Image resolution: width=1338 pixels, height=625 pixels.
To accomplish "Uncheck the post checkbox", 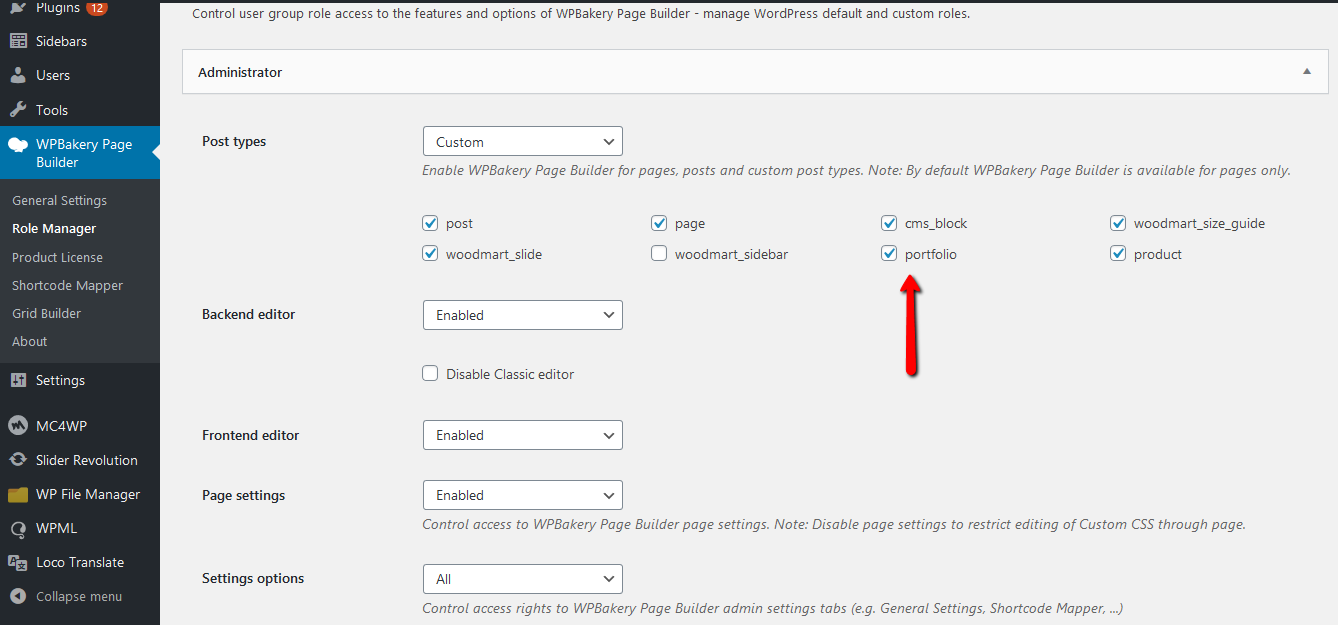I will click(430, 223).
